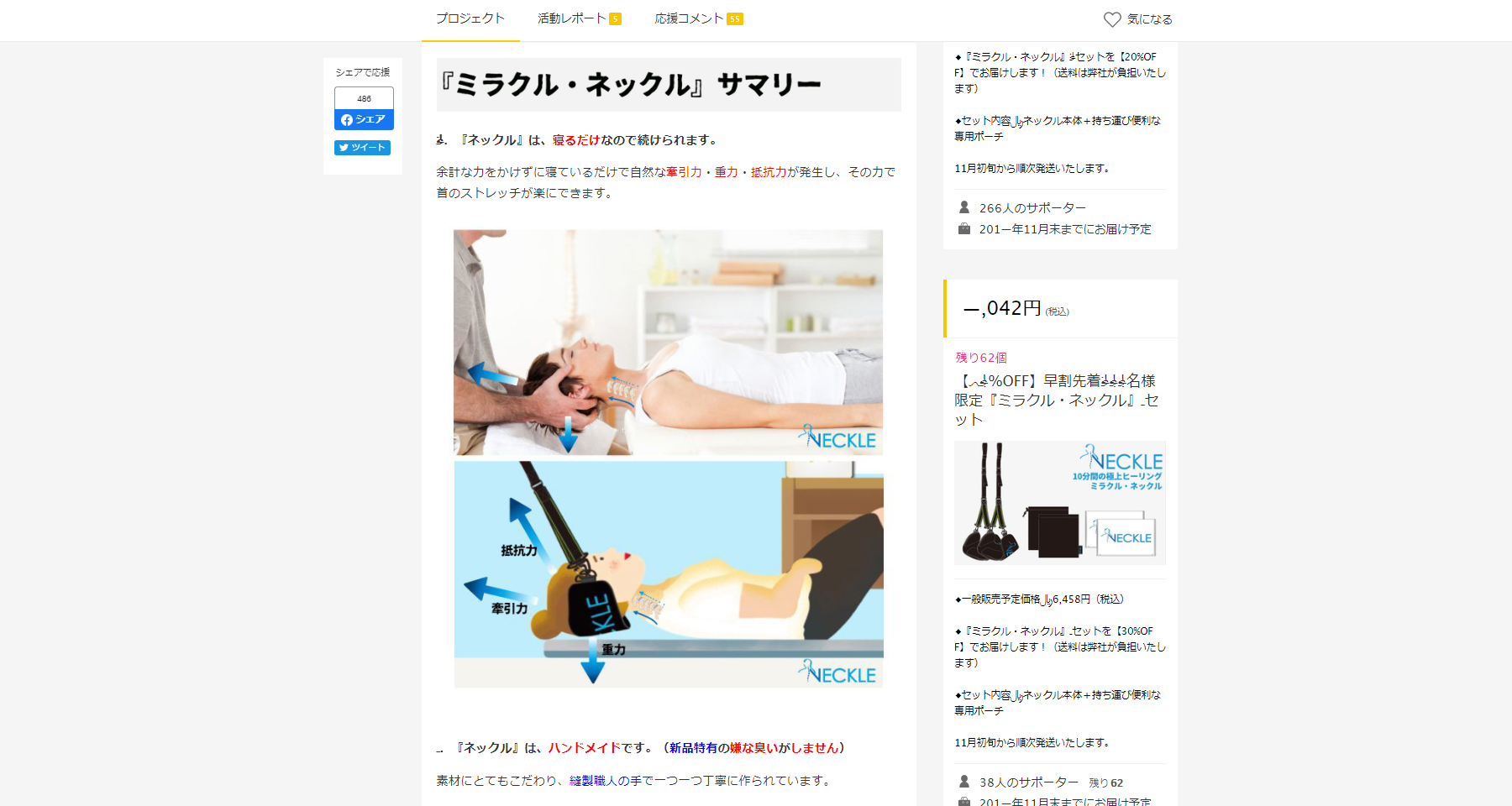Click the person icon beside 38人のサポーター
Image resolution: width=1512 pixels, height=806 pixels.
(964, 781)
